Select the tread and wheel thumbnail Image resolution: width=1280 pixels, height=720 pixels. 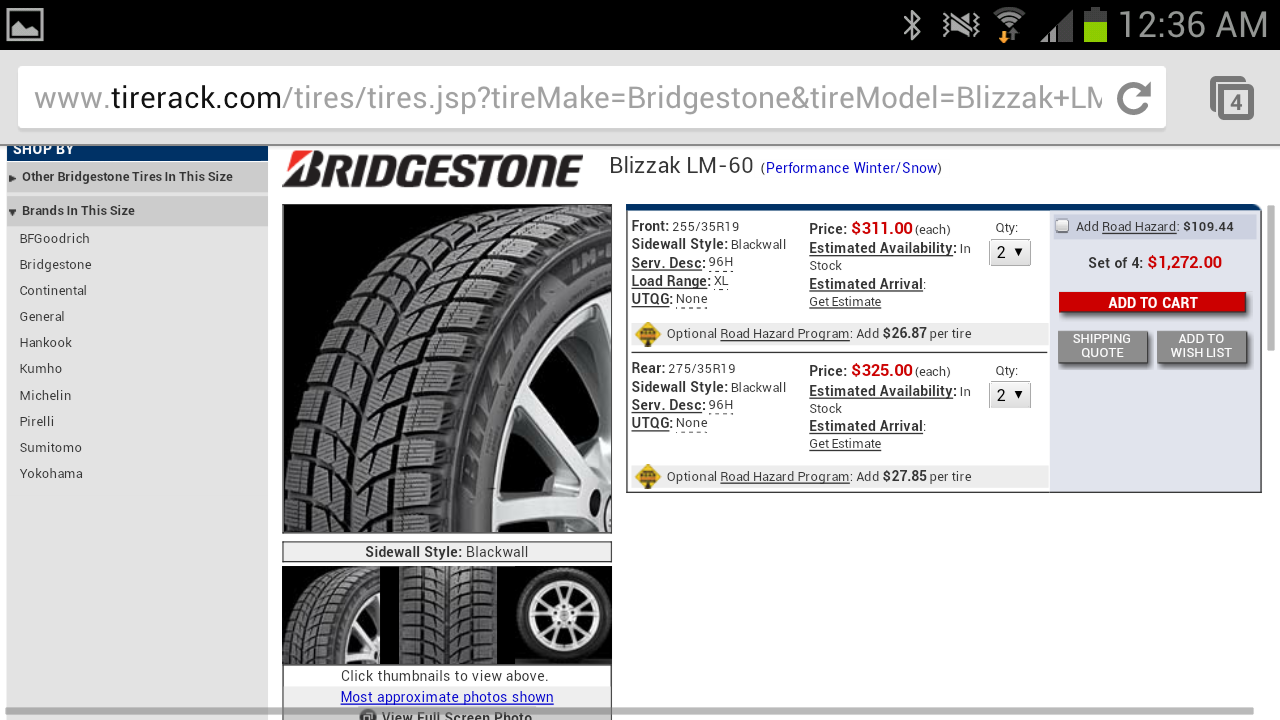point(331,615)
